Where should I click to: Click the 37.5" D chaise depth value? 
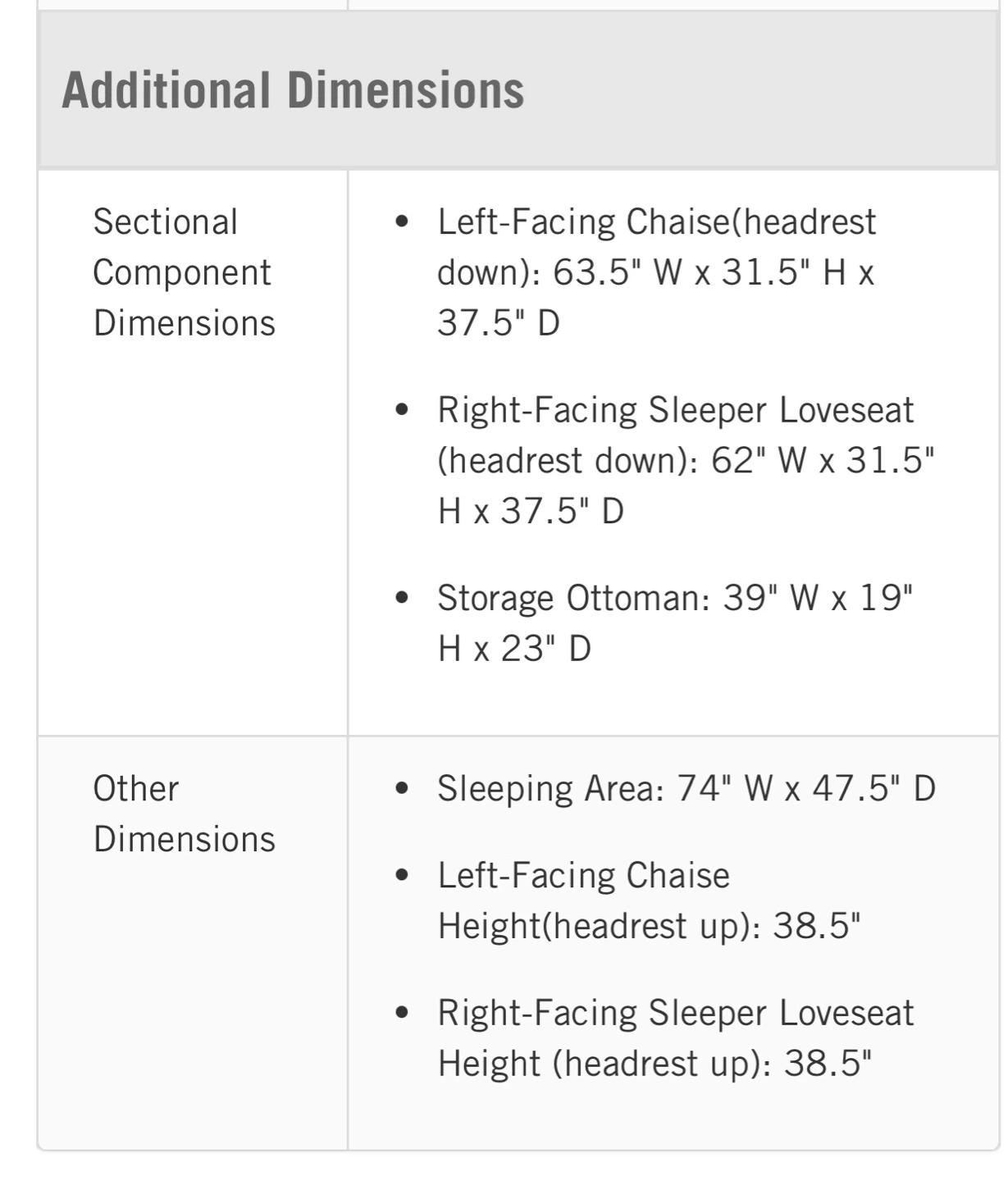coord(499,323)
